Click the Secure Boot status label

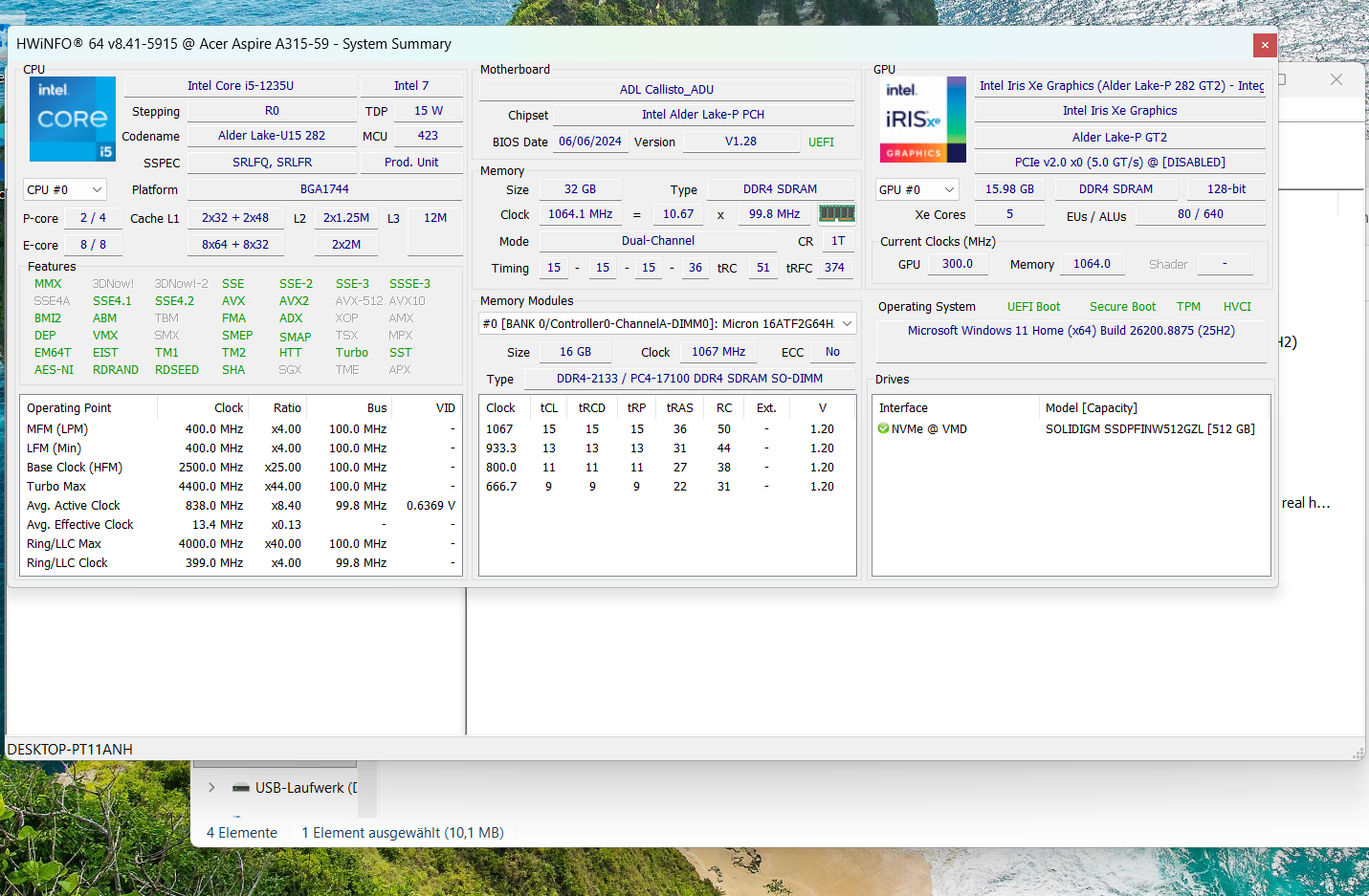(x=1122, y=307)
